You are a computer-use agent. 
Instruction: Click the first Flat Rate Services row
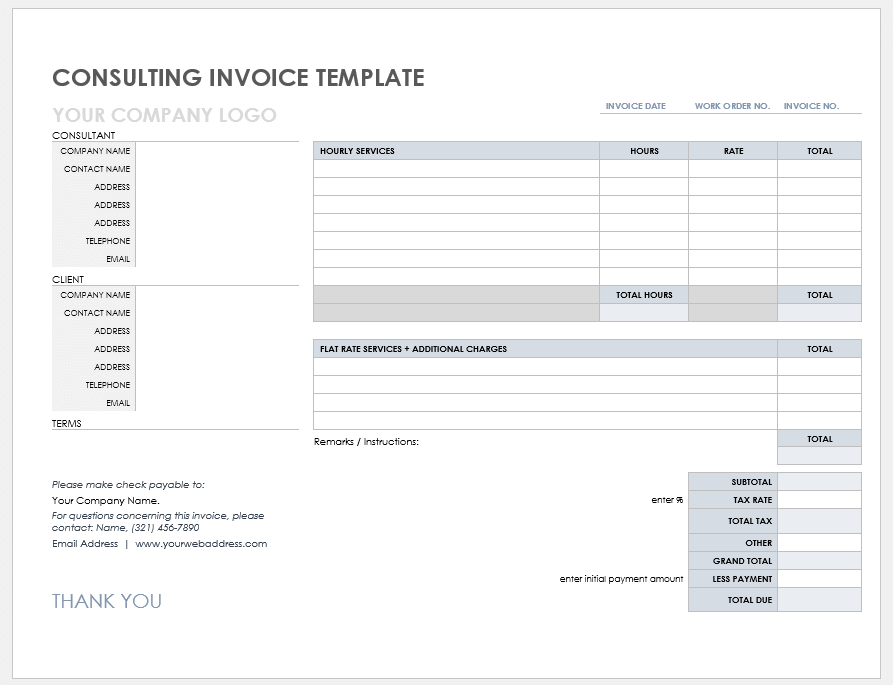click(545, 367)
